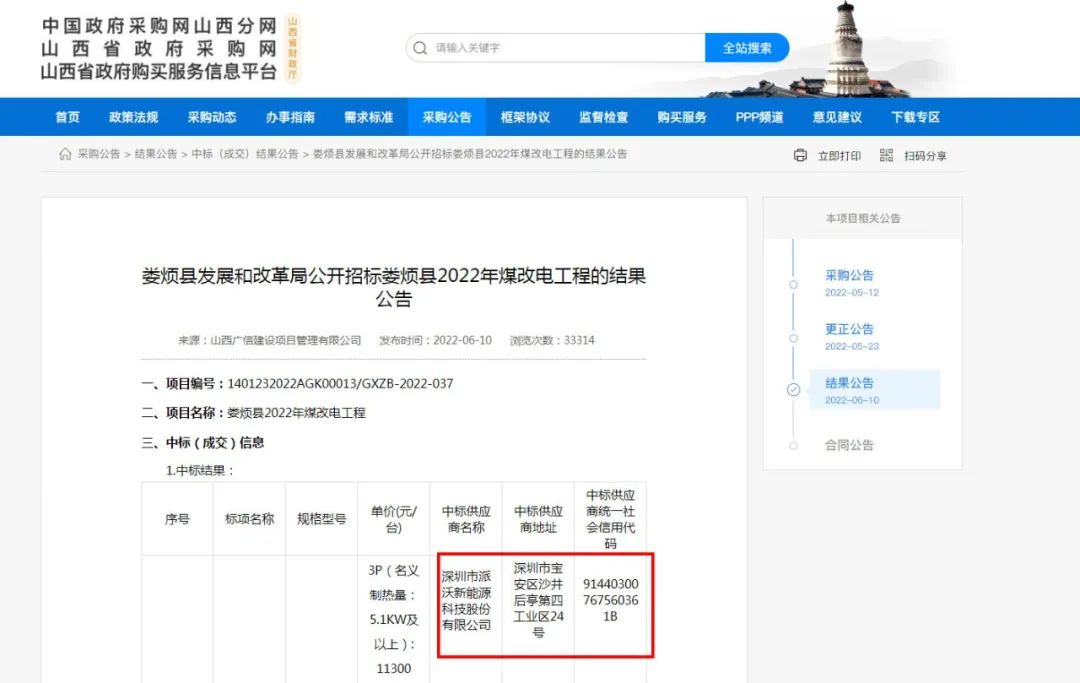Click the checked 结果公告 timeline marker
The height and width of the screenshot is (683, 1080).
click(794, 390)
